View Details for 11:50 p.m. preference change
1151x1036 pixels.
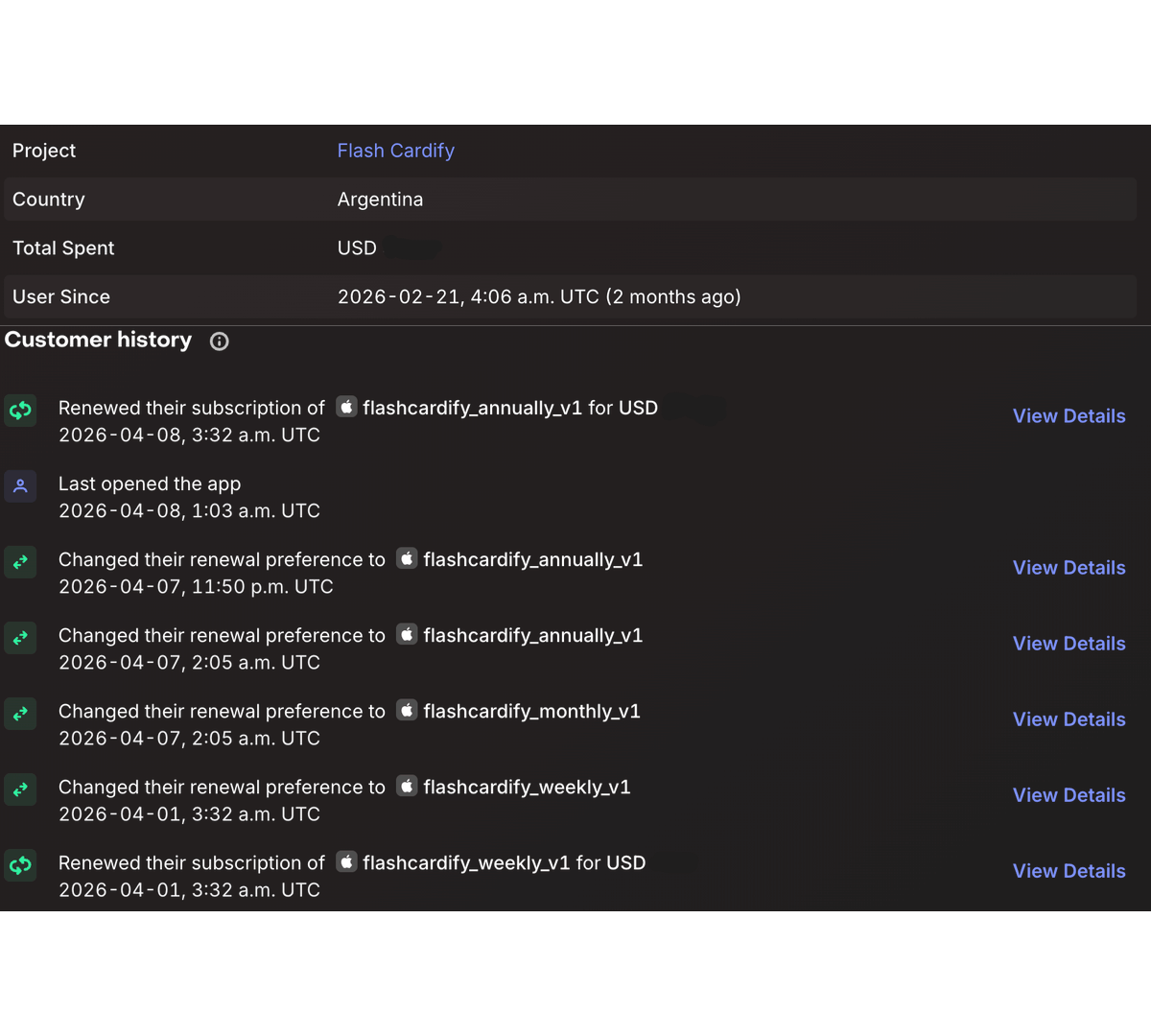[1069, 568]
